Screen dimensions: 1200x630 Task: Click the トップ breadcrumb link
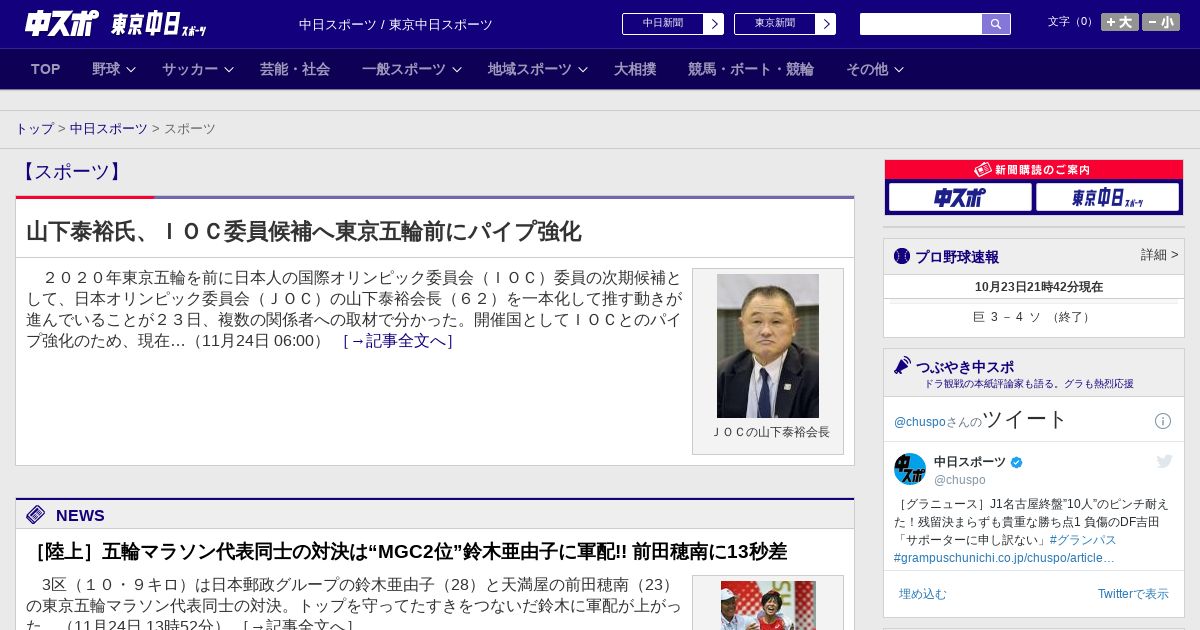point(35,129)
